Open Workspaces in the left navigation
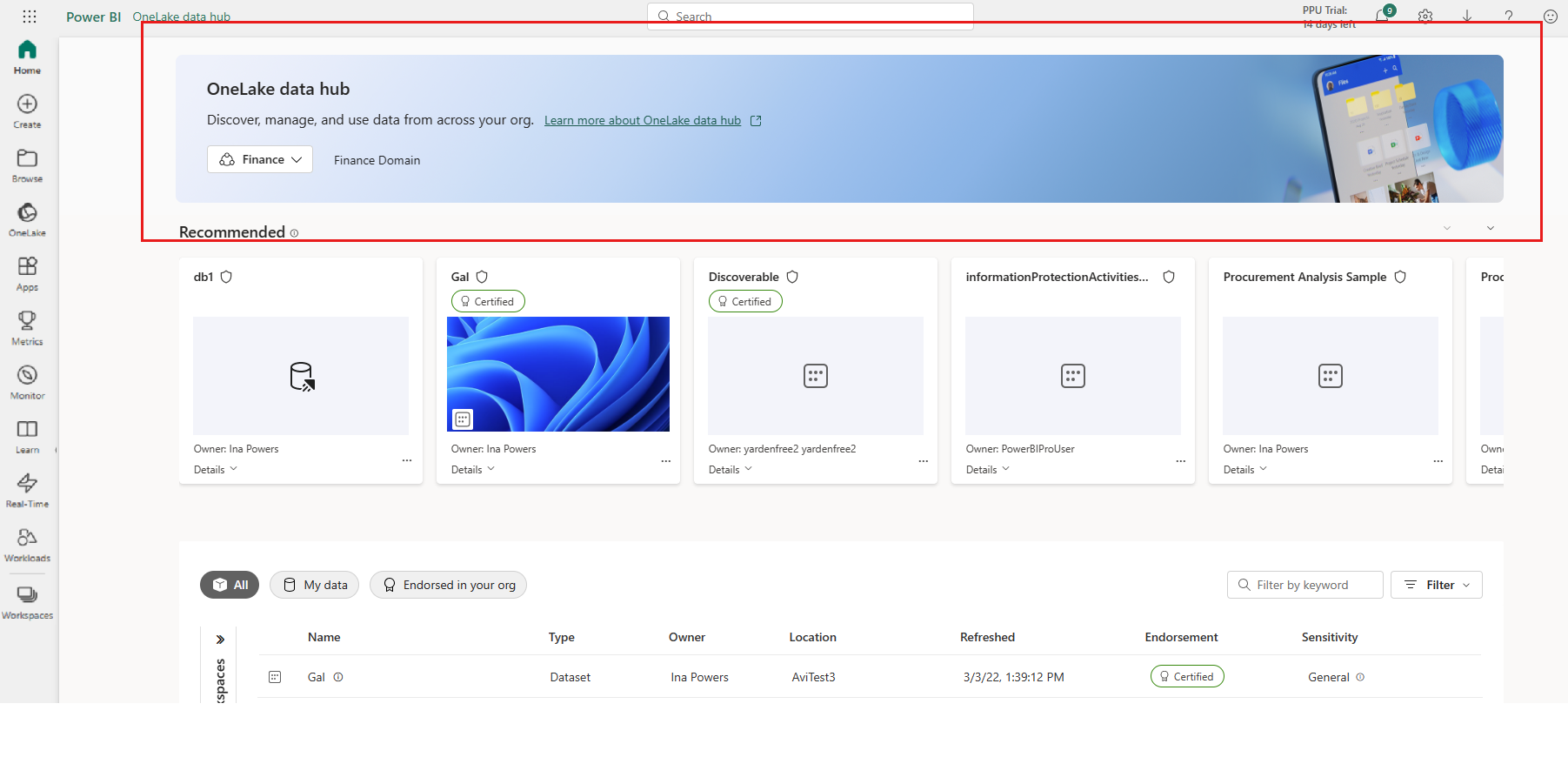The image size is (1568, 784). tap(27, 602)
